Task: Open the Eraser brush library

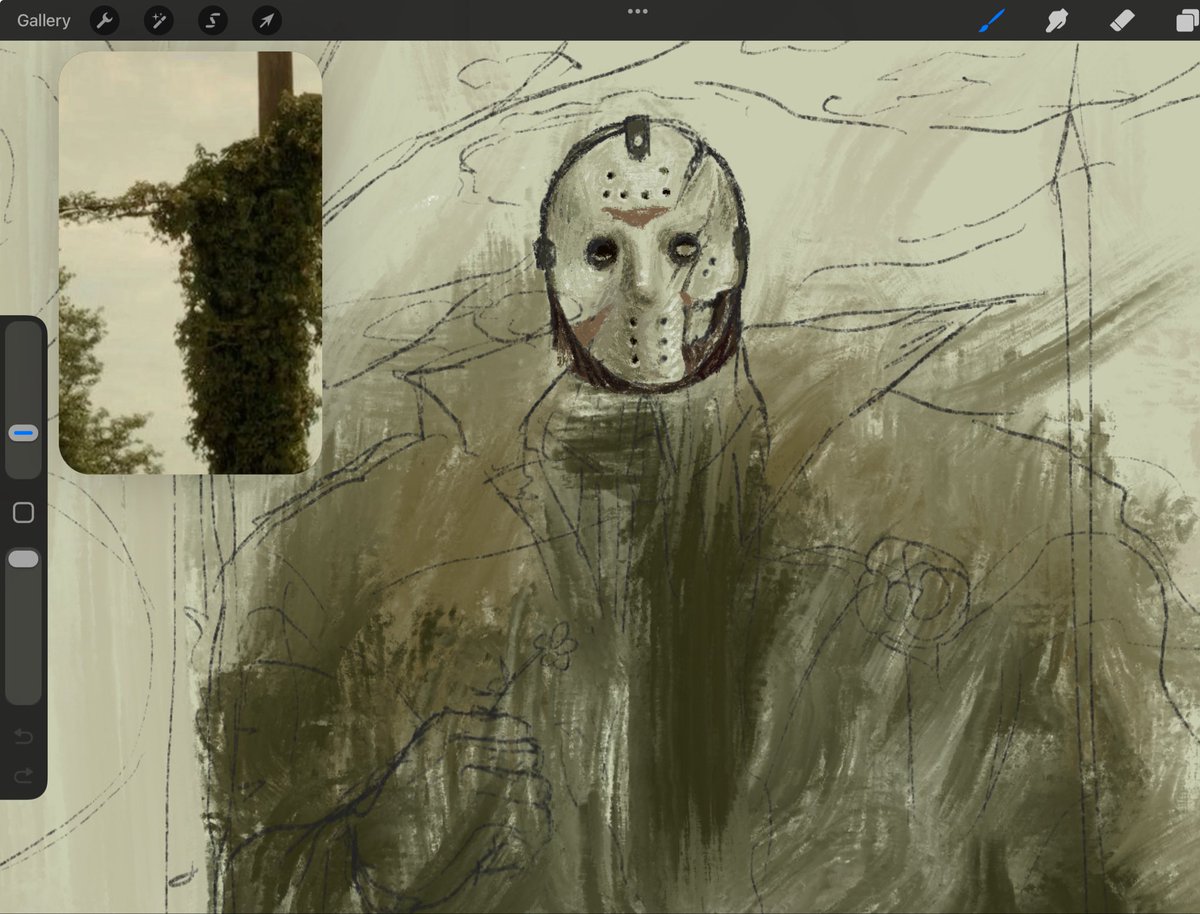Action: coord(1120,20)
